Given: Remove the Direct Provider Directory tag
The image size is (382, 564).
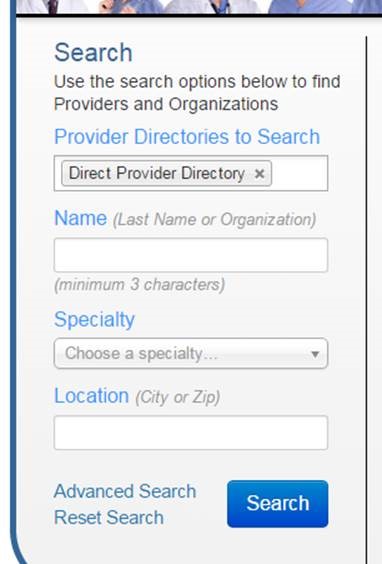Looking at the screenshot, I should [x=259, y=174].
